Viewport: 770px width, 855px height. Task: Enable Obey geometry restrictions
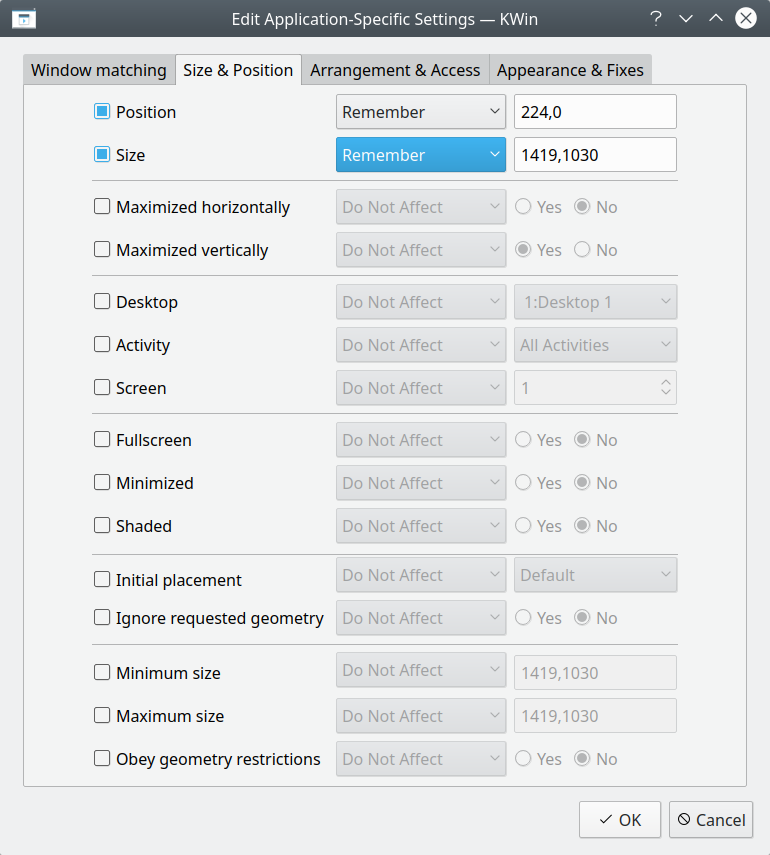[x=101, y=759]
